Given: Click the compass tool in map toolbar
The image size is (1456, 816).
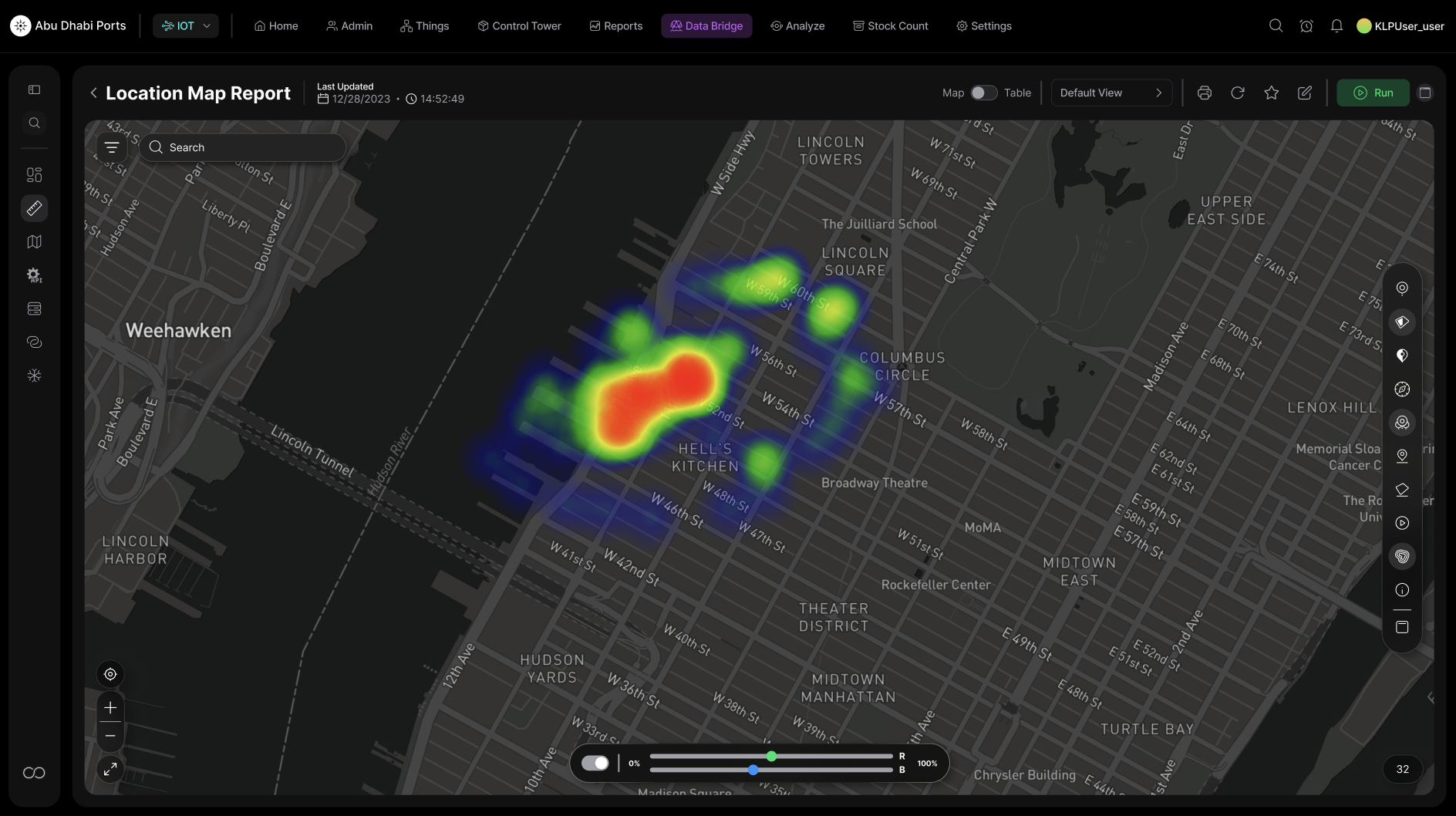Looking at the screenshot, I should (x=1402, y=389).
